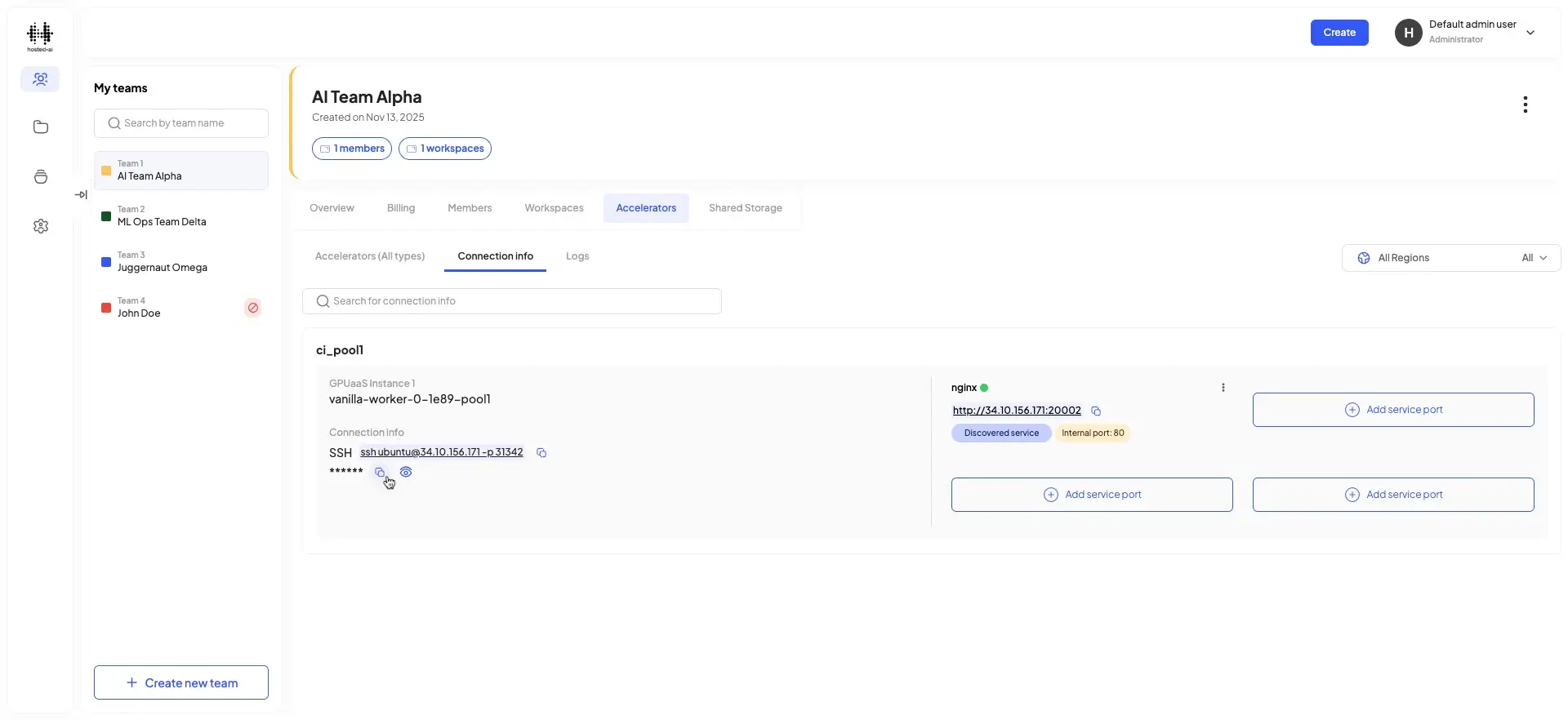Click the blocked icon beside John Doe
Screen dimensions: 1568x720
[x=253, y=308]
